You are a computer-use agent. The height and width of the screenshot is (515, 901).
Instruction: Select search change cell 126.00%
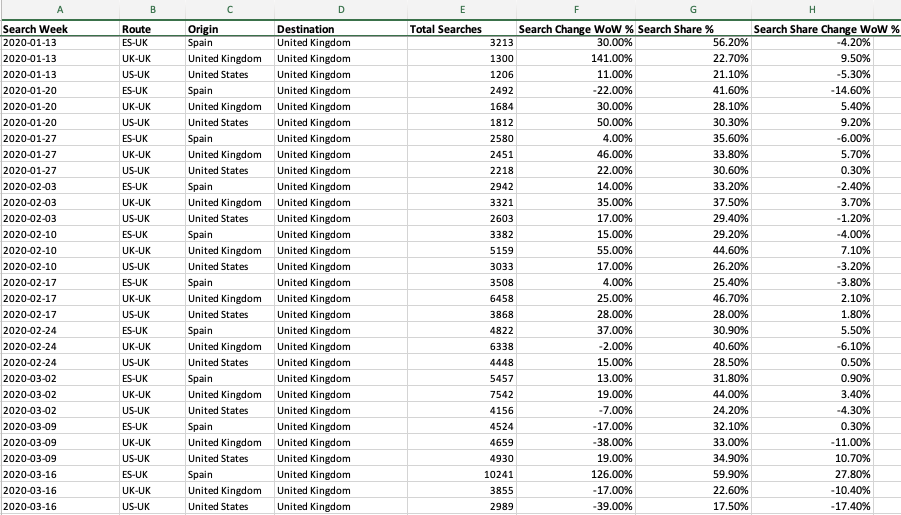click(x=576, y=474)
